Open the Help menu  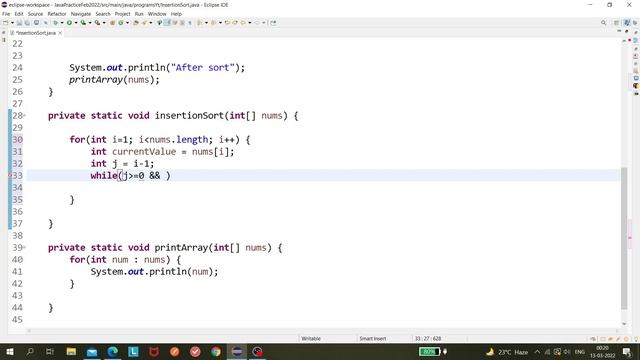pos(176,14)
